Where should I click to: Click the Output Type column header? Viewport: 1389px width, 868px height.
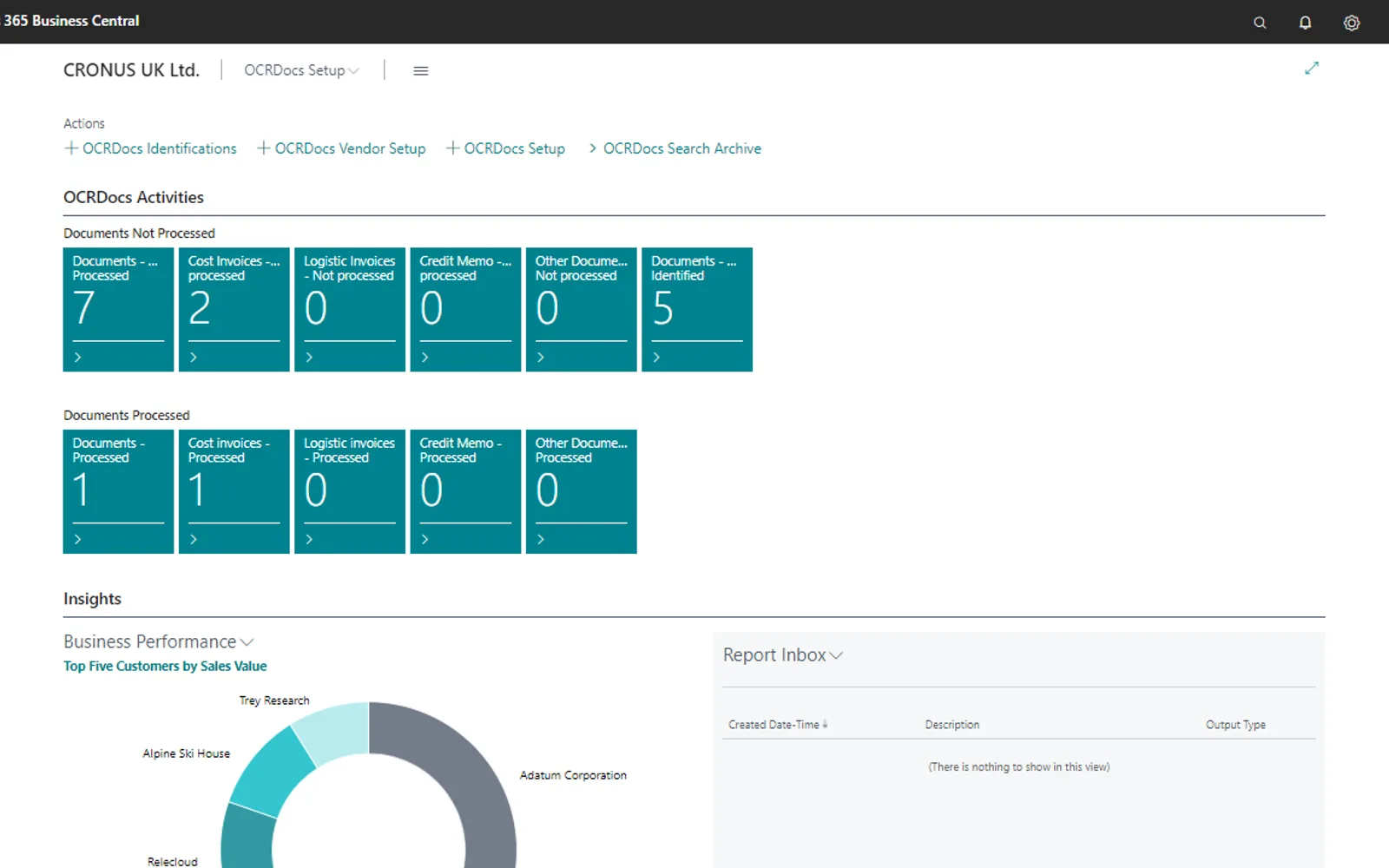(1235, 725)
